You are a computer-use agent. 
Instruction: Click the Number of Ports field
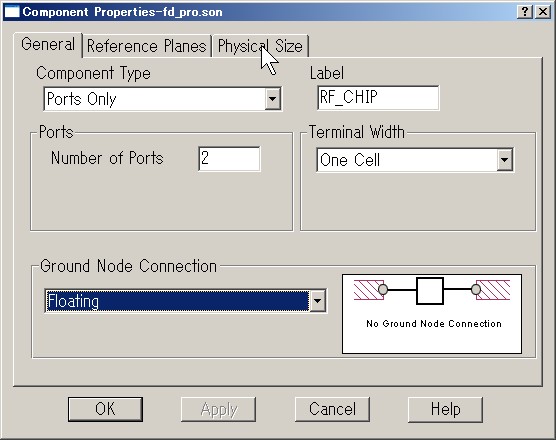click(x=229, y=158)
